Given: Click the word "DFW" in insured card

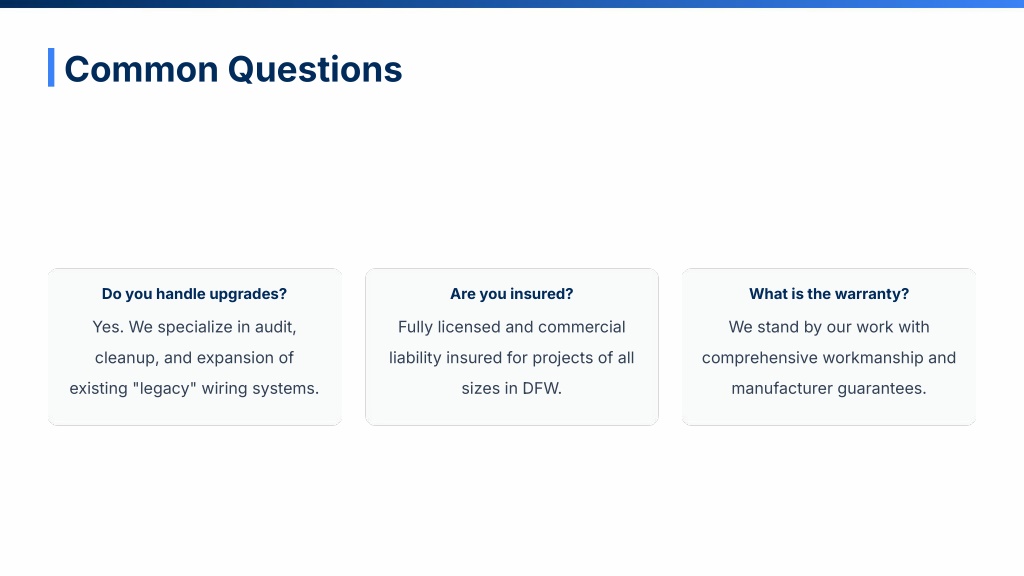Looking at the screenshot, I should tap(539, 388).
